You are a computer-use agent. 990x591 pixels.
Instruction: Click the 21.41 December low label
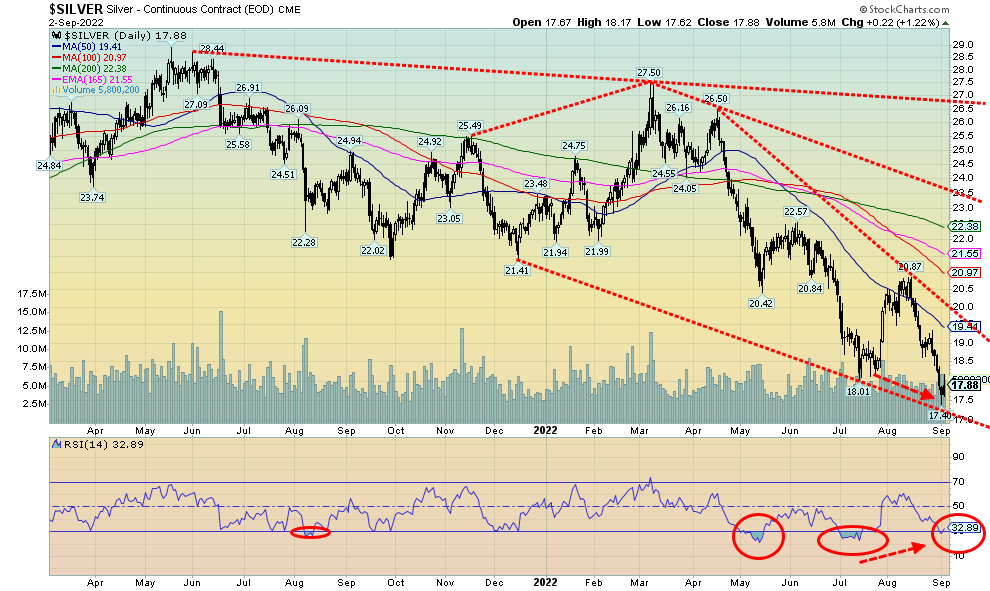516,270
